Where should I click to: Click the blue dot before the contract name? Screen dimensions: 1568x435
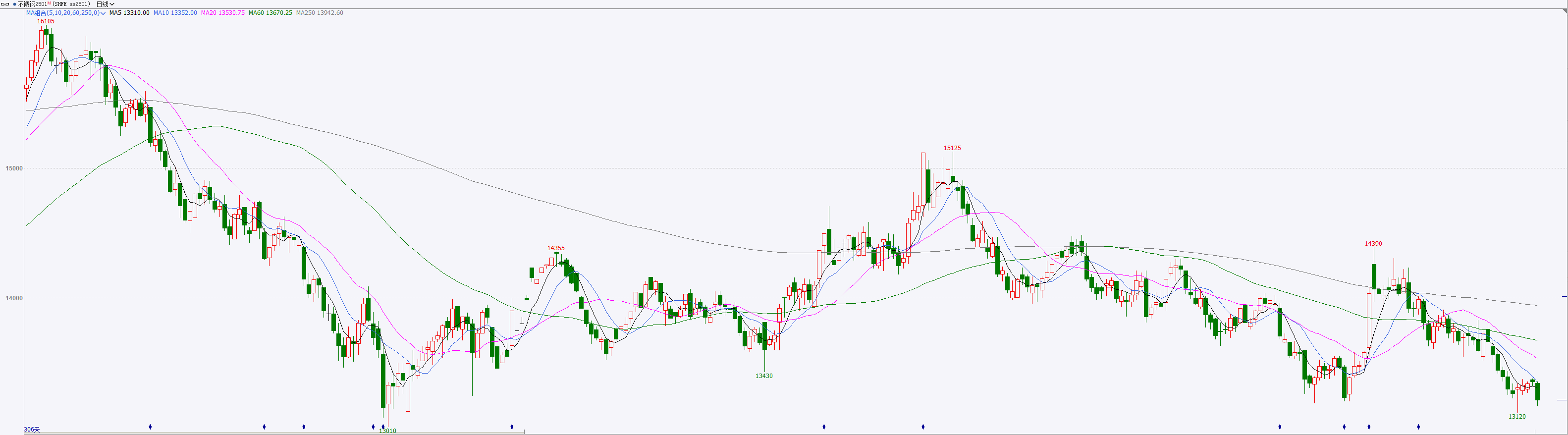click(14, 4)
